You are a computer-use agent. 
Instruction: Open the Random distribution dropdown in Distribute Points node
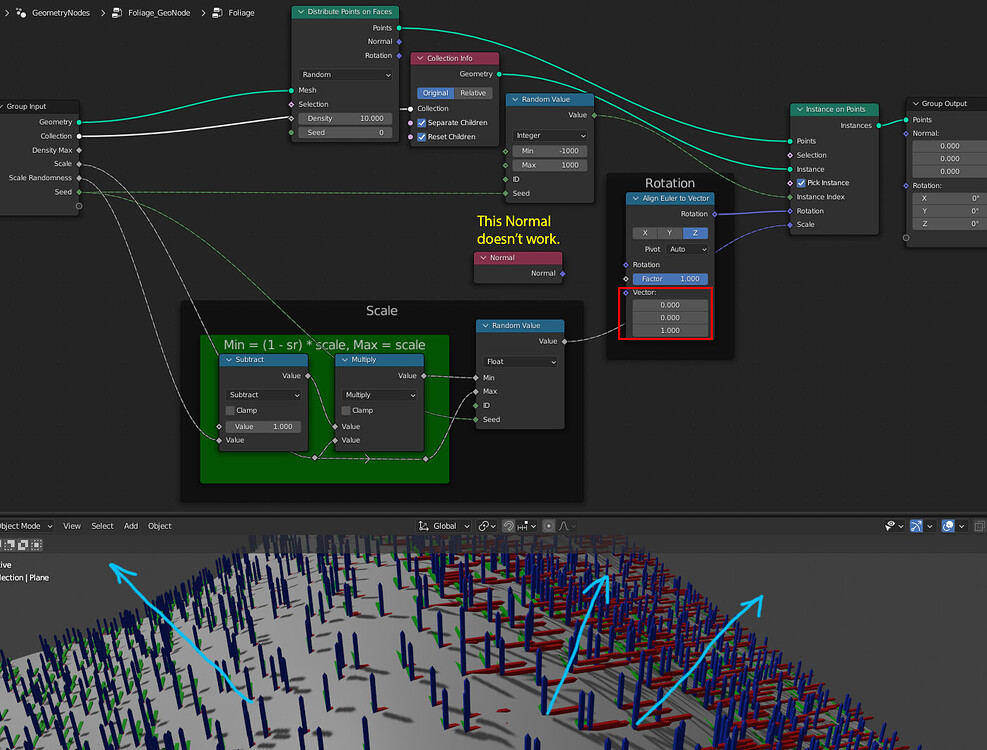(344, 74)
